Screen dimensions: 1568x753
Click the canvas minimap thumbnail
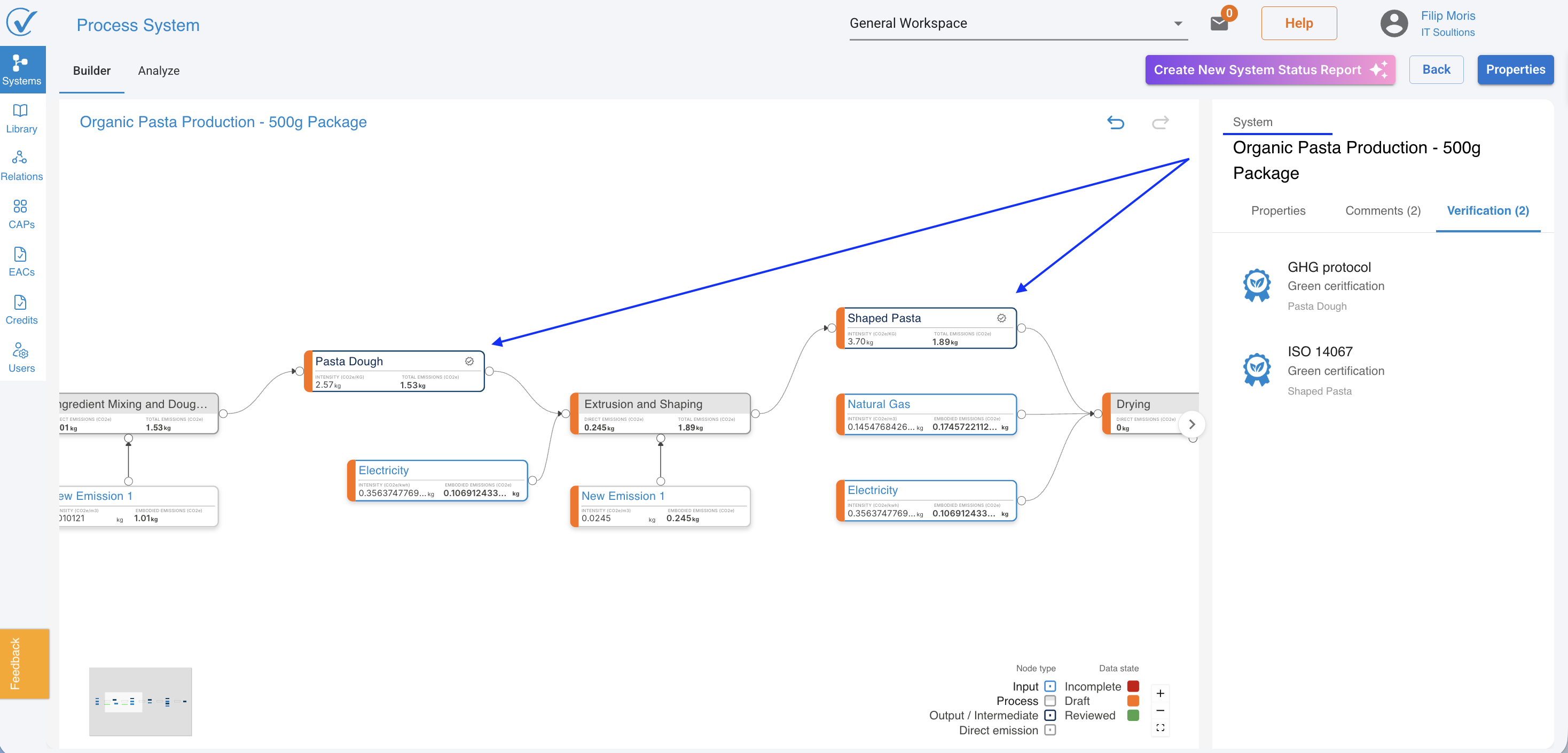[x=140, y=701]
